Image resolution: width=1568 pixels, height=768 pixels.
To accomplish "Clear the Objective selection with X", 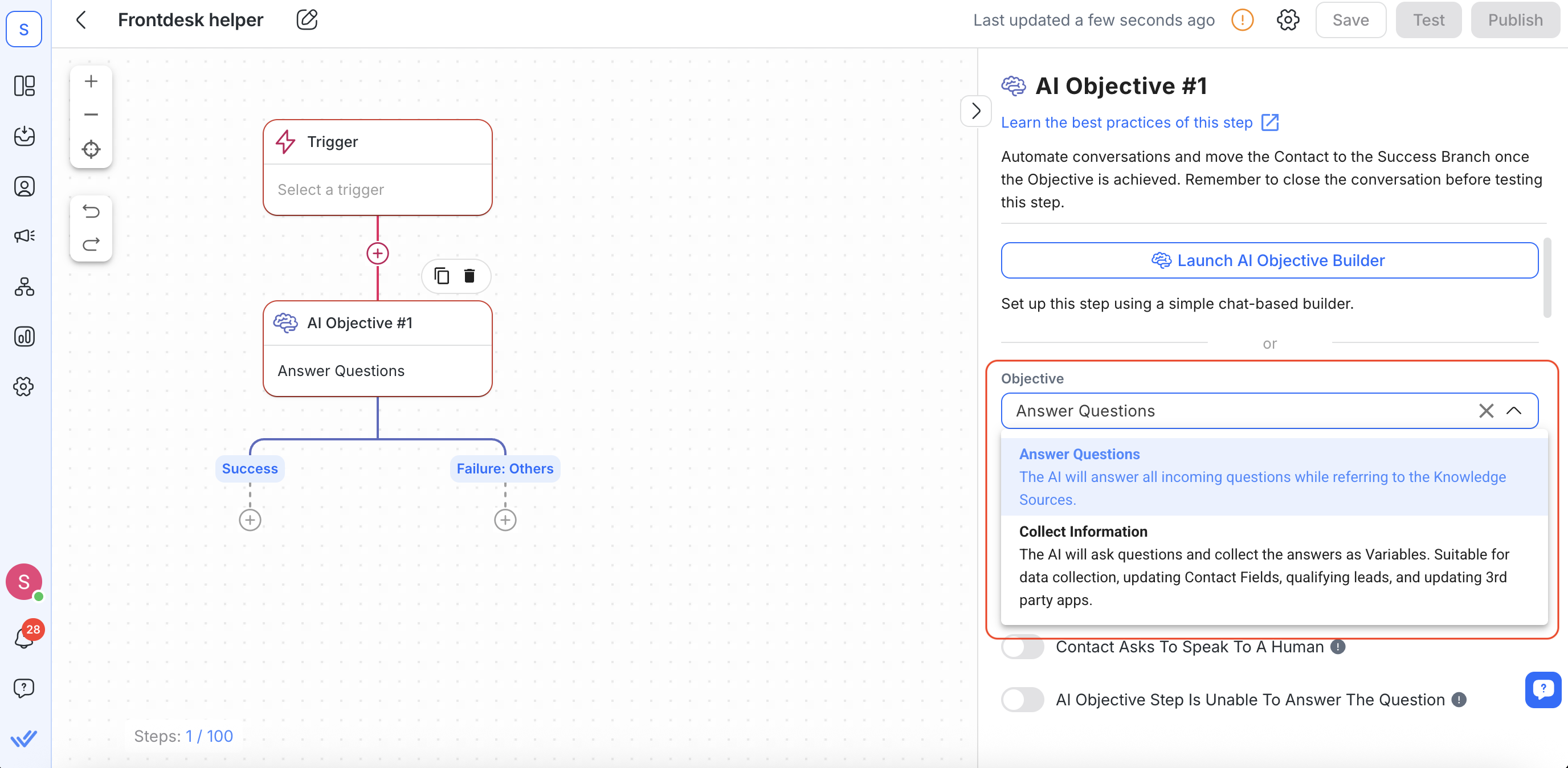I will click(1486, 411).
